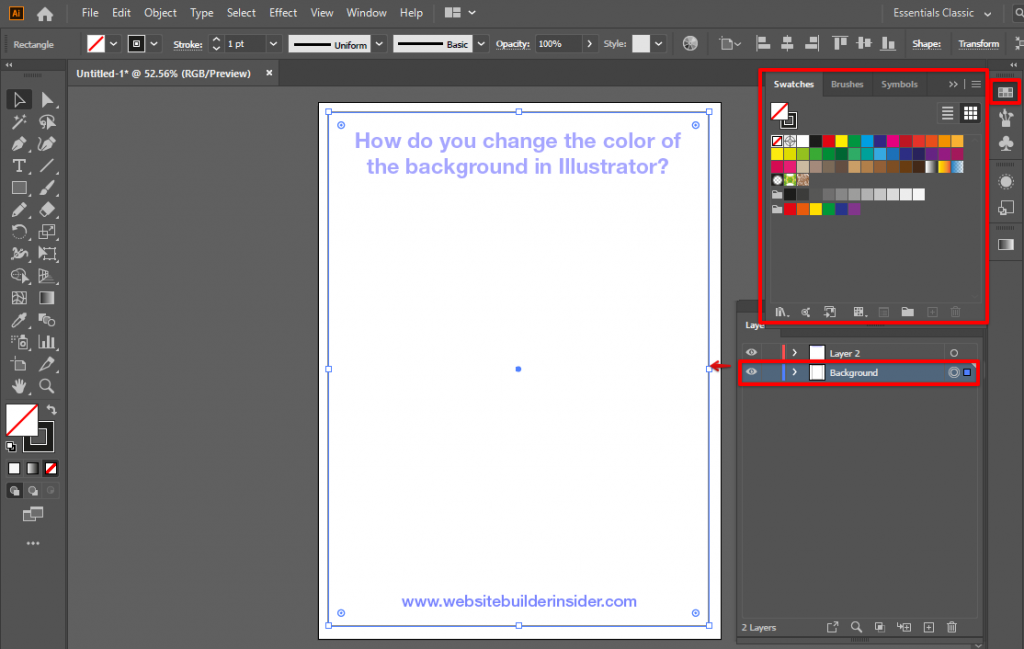1024x649 pixels.
Task: Create a new color group in Swatches
Action: point(908,312)
